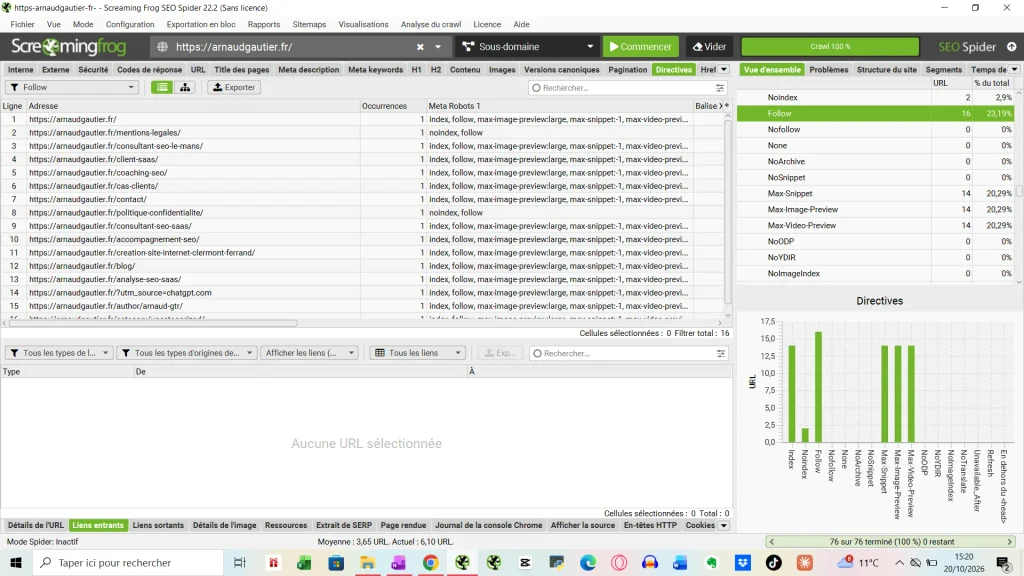Switch to the Problèmes tab

[x=829, y=70]
